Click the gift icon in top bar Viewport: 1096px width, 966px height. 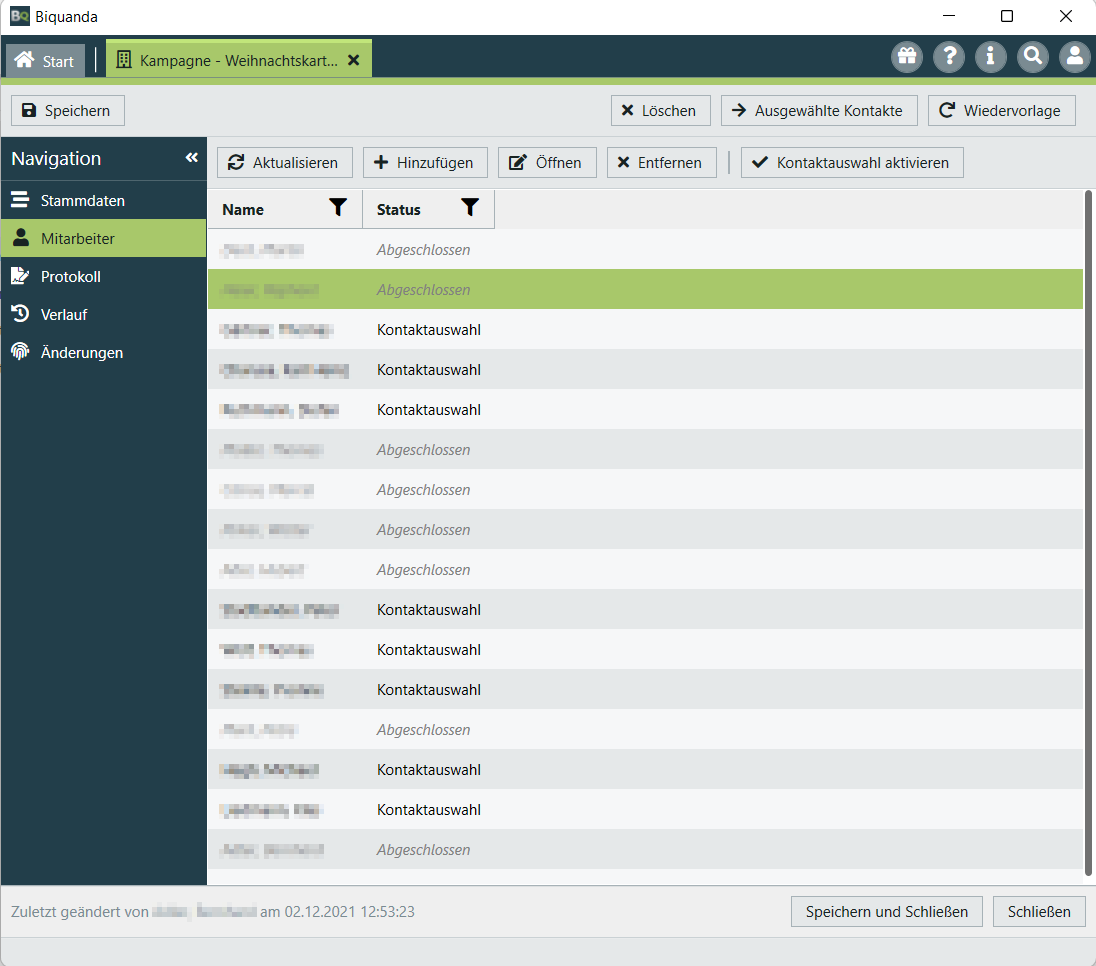pyautogui.click(x=907, y=57)
